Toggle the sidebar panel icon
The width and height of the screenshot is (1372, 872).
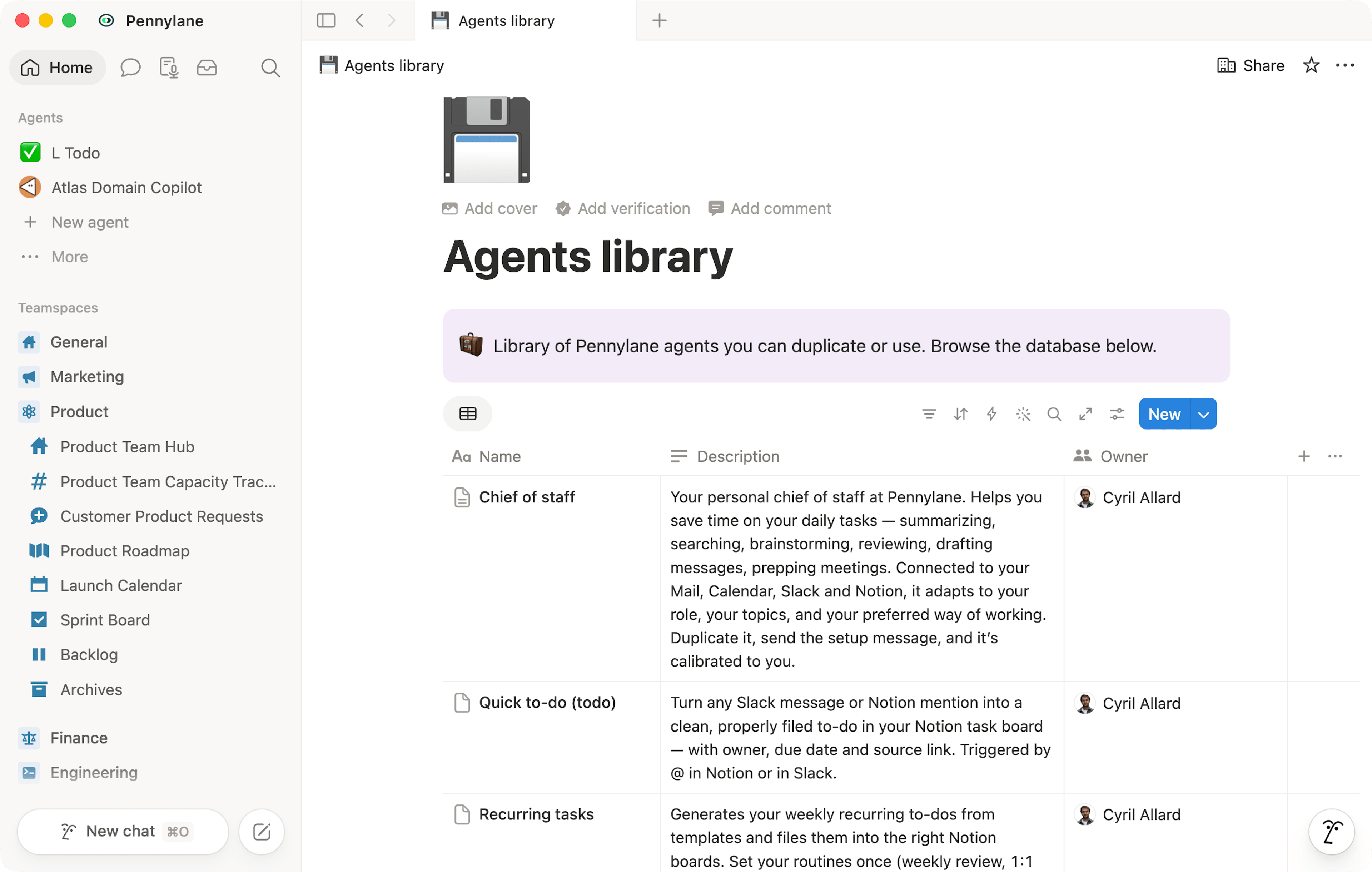pyautogui.click(x=326, y=20)
